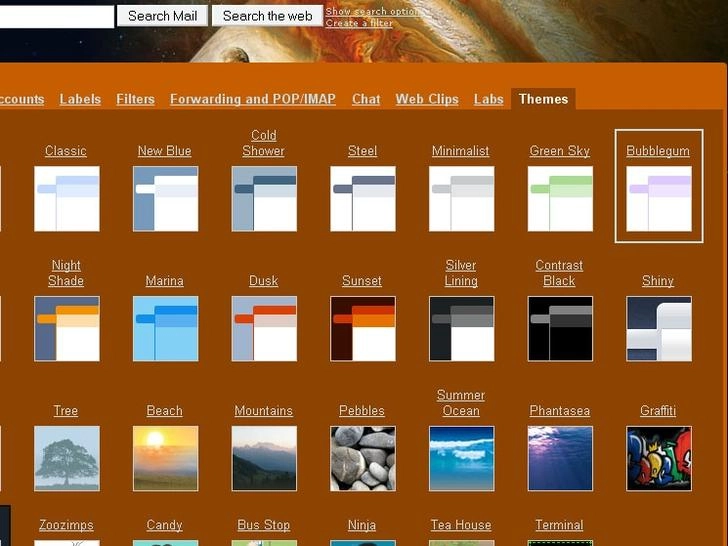
Task: Choose the Phantasea underwater image
Action: click(x=560, y=459)
